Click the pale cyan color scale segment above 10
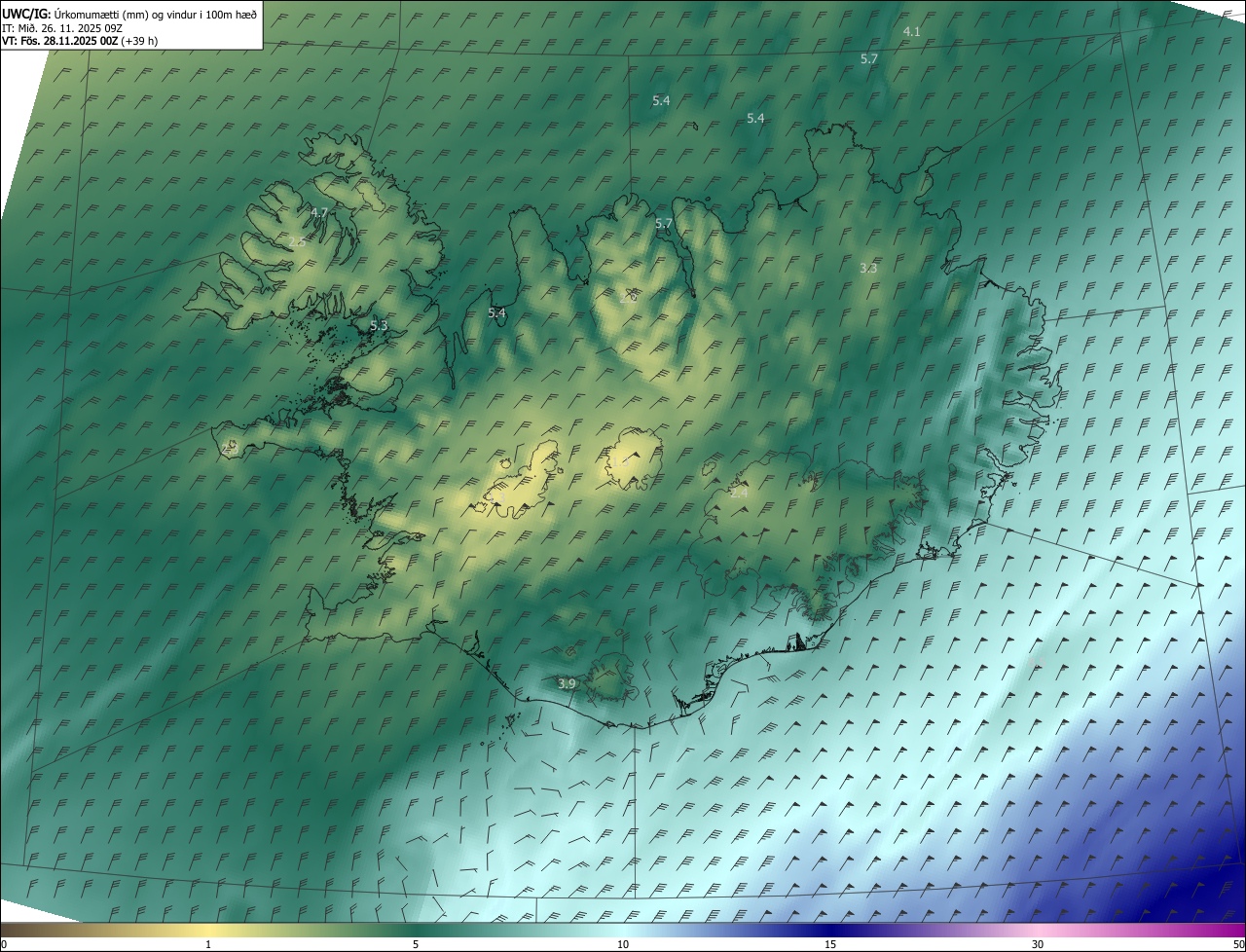Image resolution: width=1246 pixels, height=952 pixels. pyautogui.click(x=623, y=930)
